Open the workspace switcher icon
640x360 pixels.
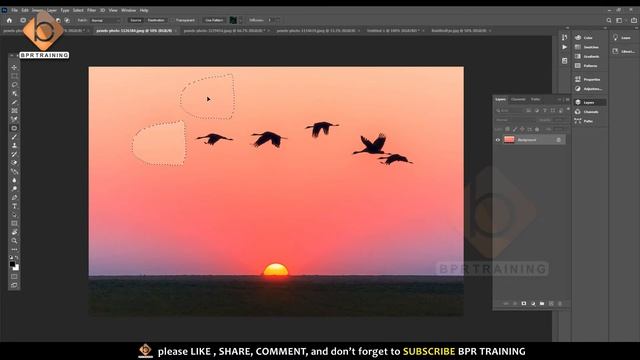click(x=619, y=20)
